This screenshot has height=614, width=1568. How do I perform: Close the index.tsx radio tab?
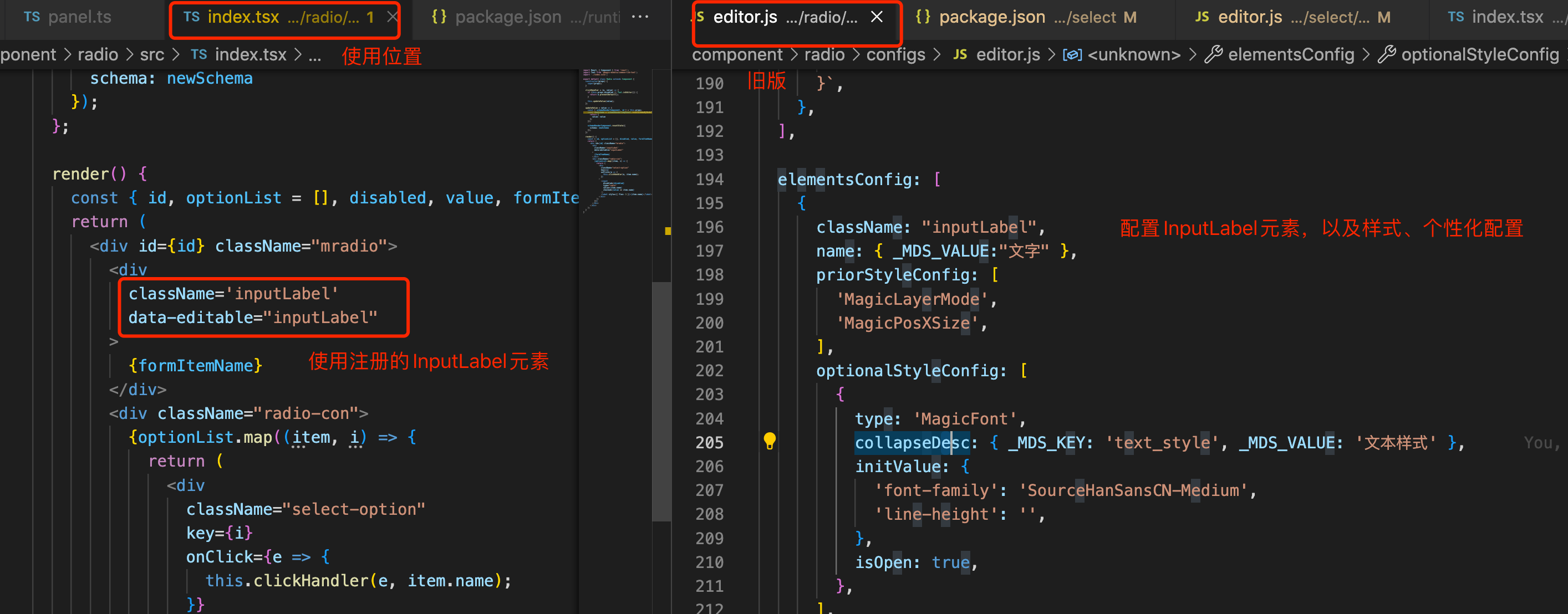(x=392, y=17)
